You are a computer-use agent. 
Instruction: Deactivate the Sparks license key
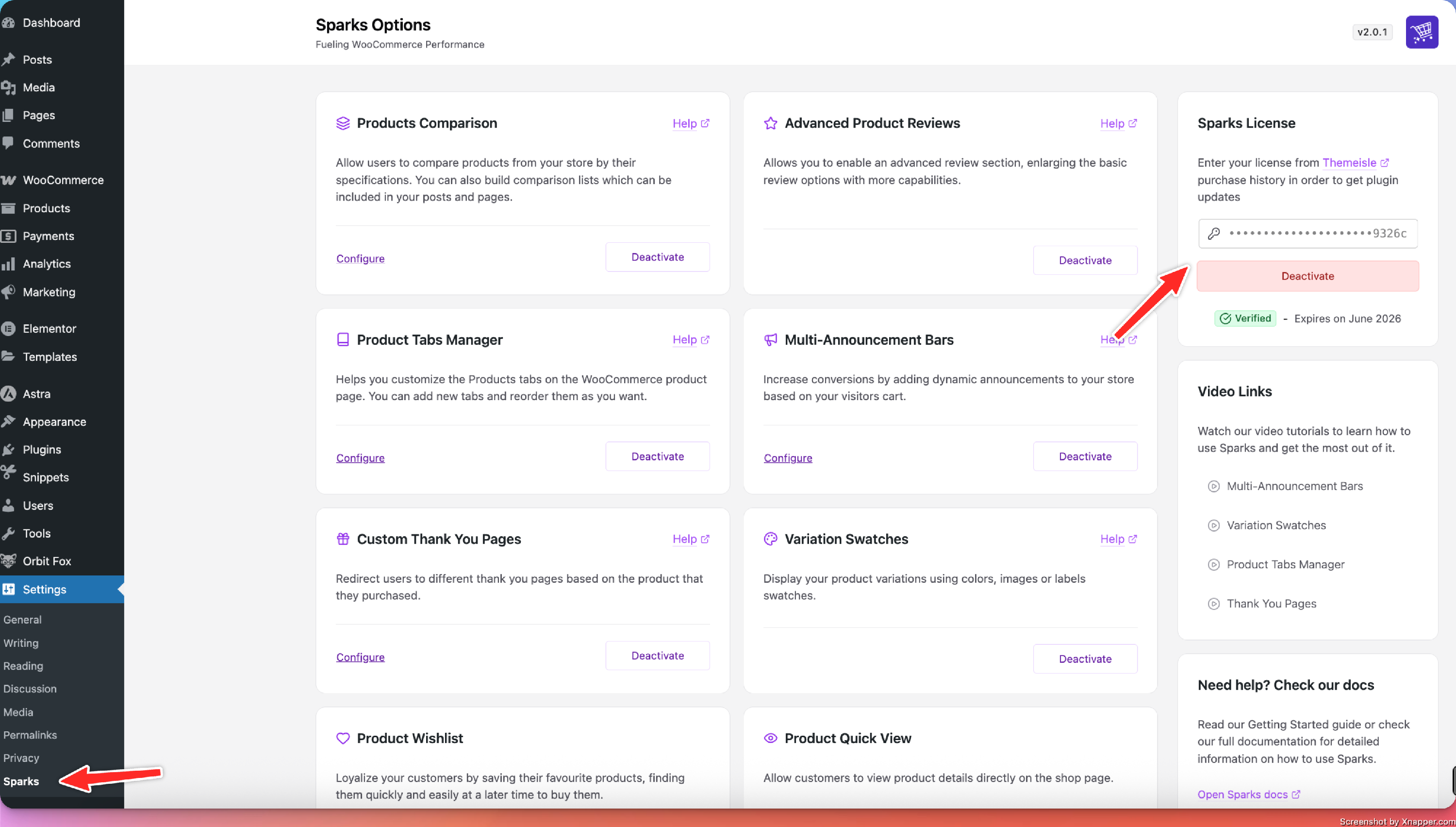pos(1307,276)
